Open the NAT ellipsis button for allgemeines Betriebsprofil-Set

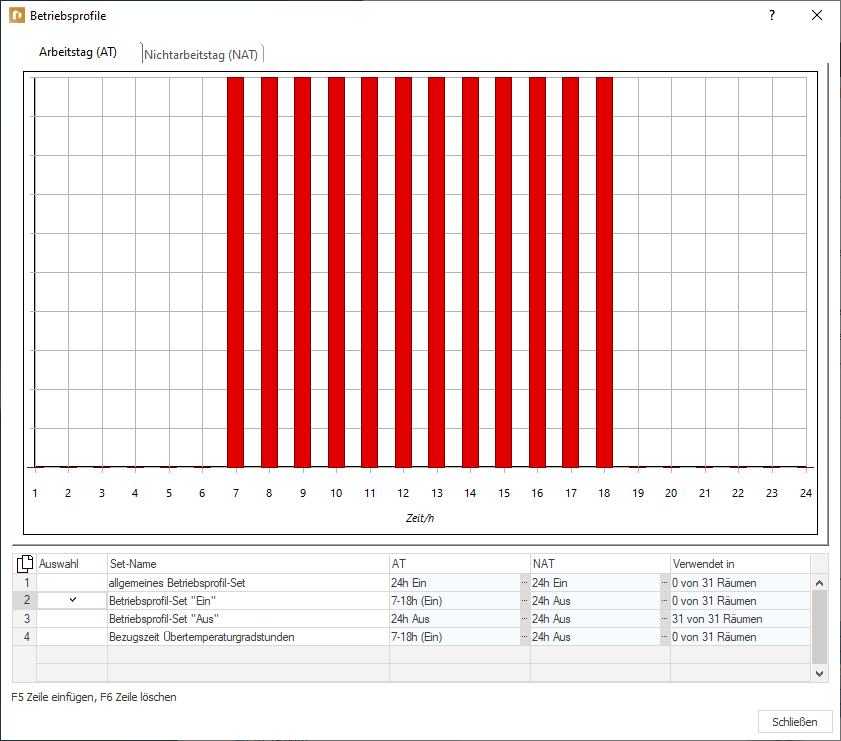tap(665, 583)
